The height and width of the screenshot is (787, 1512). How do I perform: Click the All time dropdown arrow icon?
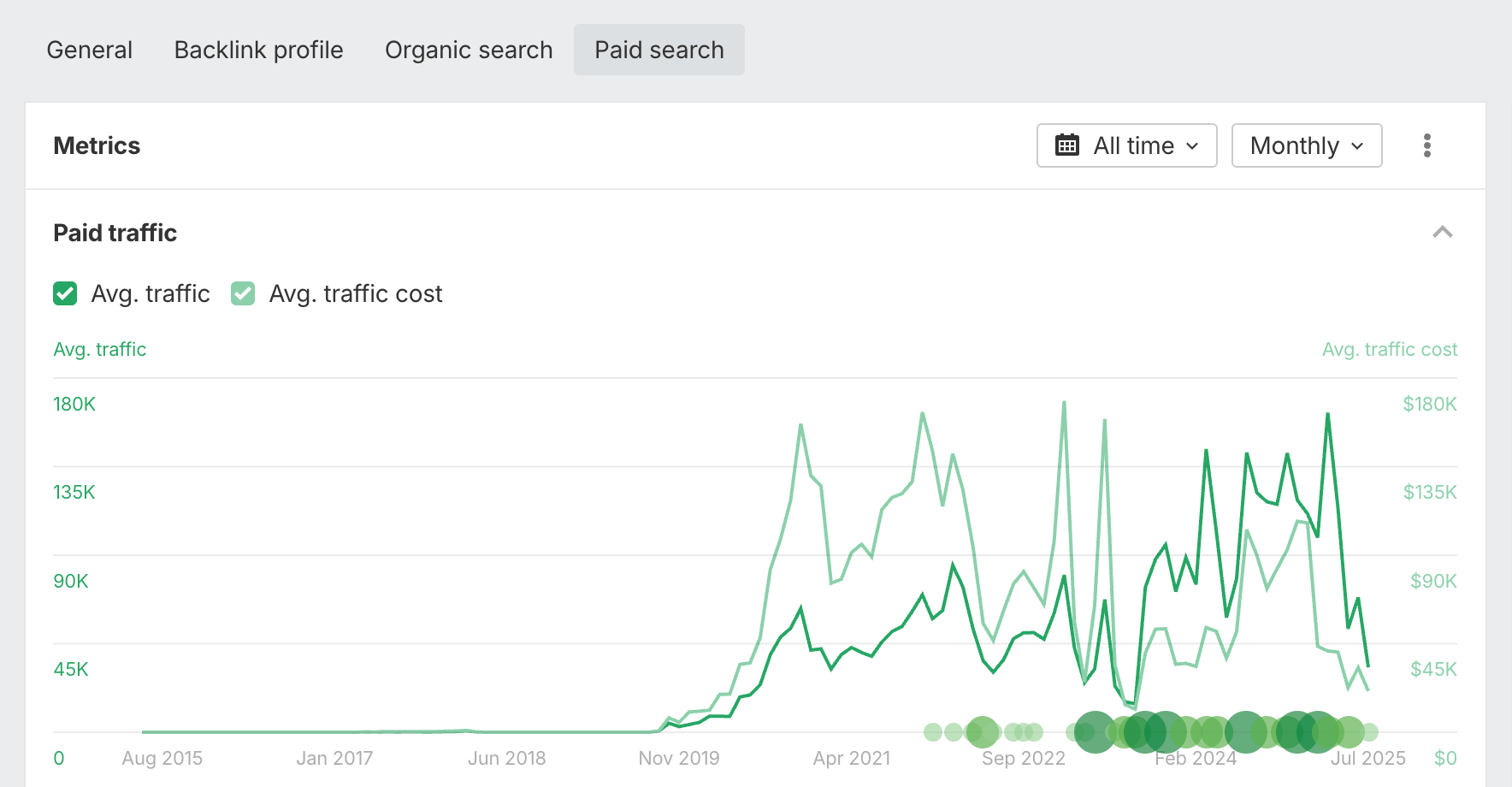[x=1194, y=146]
